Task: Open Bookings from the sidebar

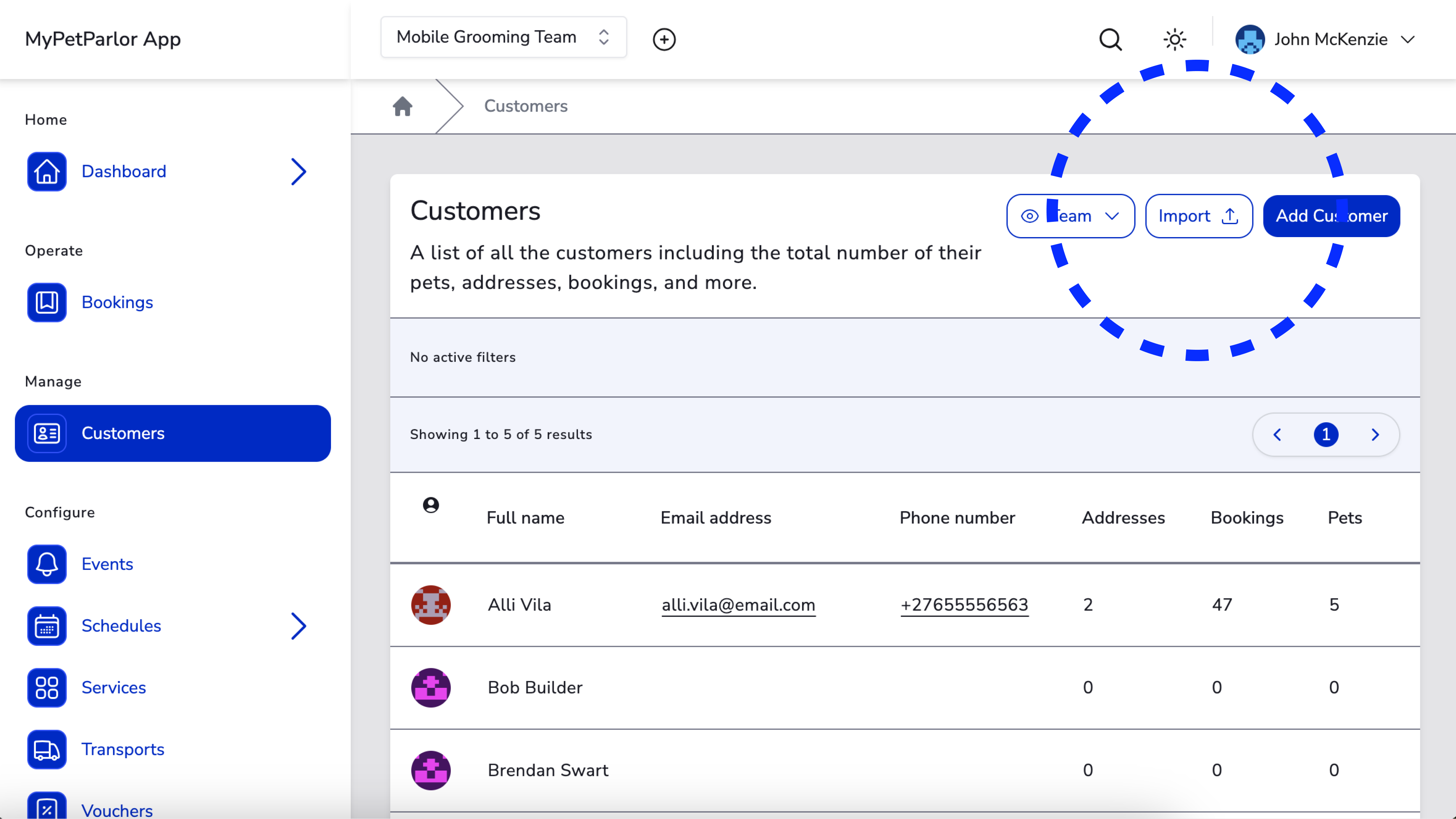Action: pyautogui.click(x=117, y=303)
